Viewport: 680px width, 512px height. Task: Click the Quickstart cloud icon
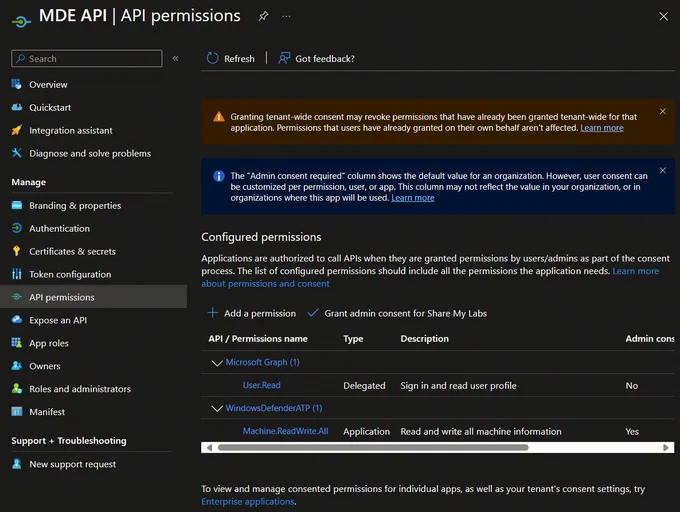[16, 107]
